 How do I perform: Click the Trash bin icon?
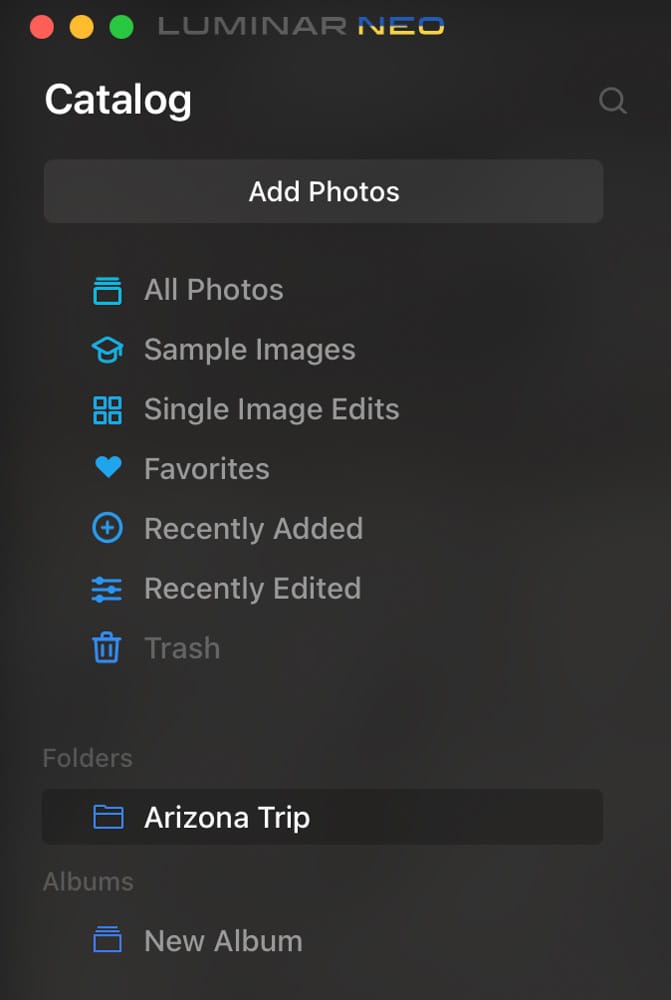point(107,648)
